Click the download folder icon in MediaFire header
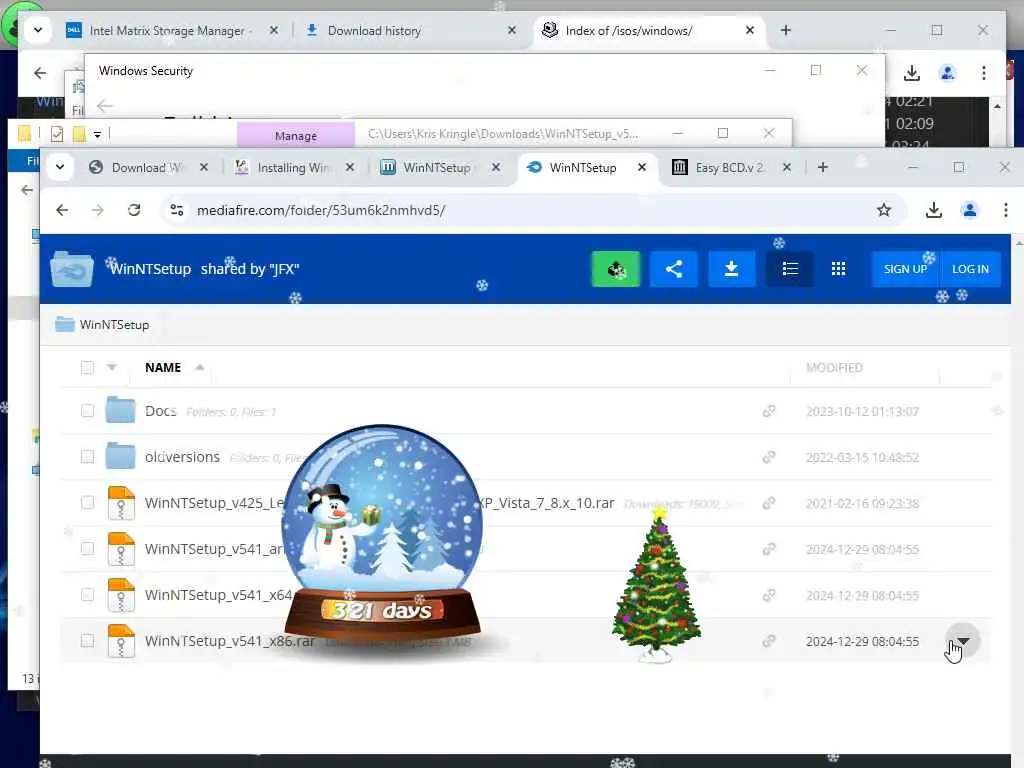 (x=731, y=269)
